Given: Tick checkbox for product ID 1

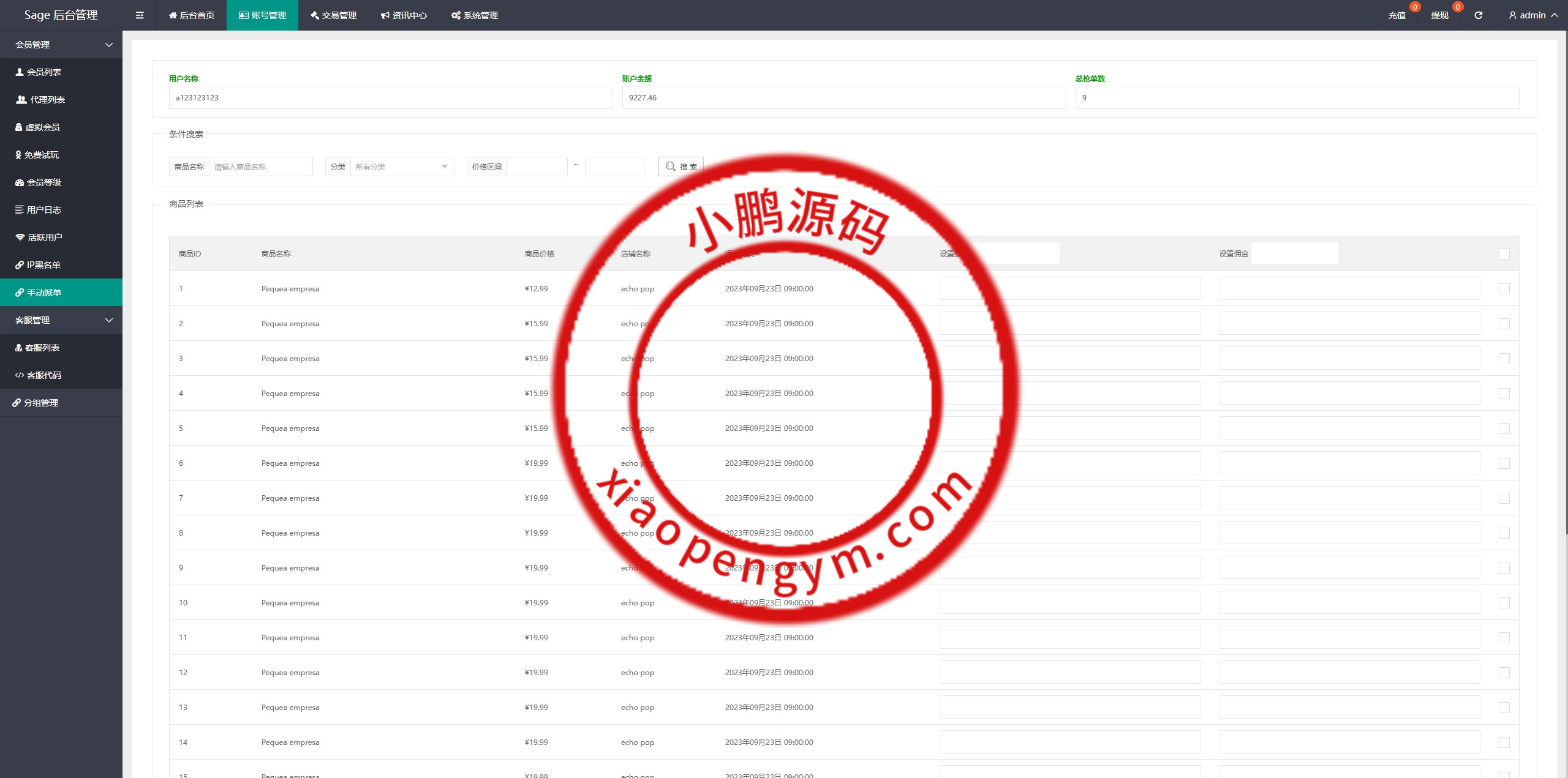Looking at the screenshot, I should pyautogui.click(x=1504, y=289).
